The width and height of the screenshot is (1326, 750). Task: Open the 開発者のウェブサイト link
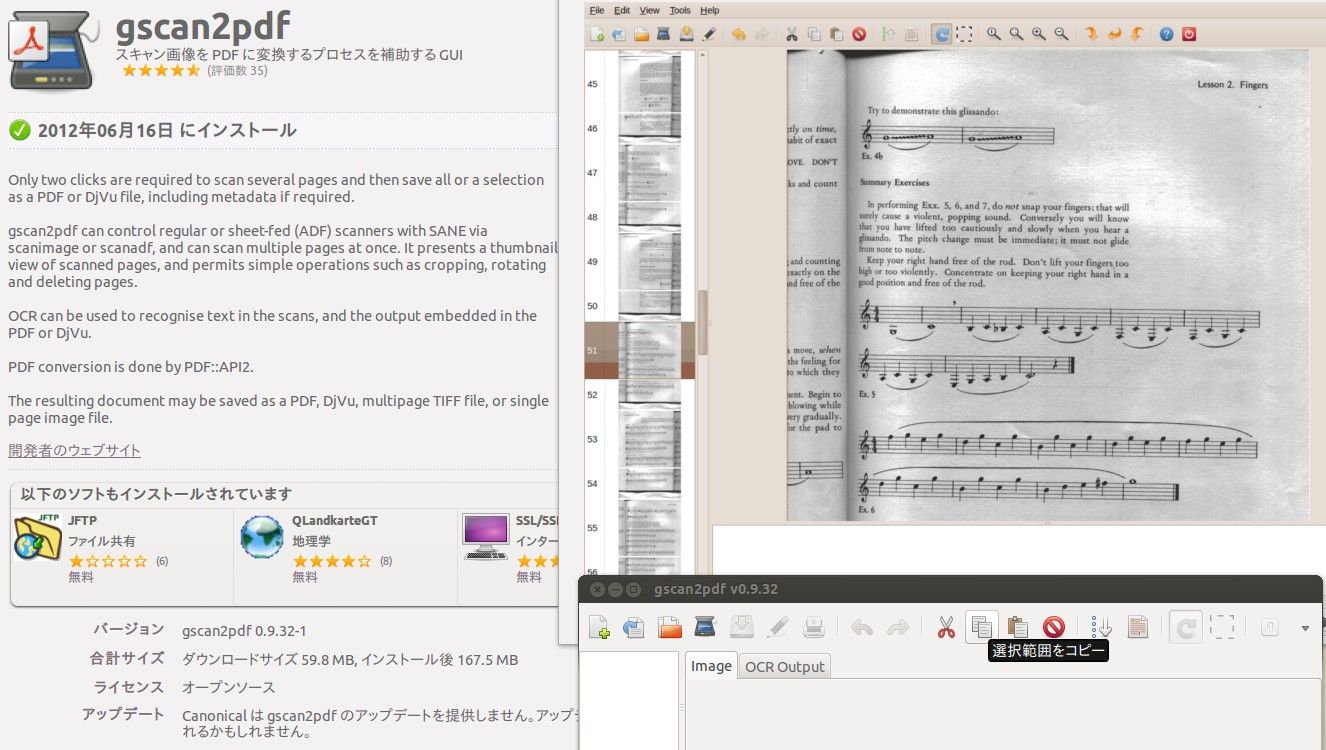tap(74, 450)
